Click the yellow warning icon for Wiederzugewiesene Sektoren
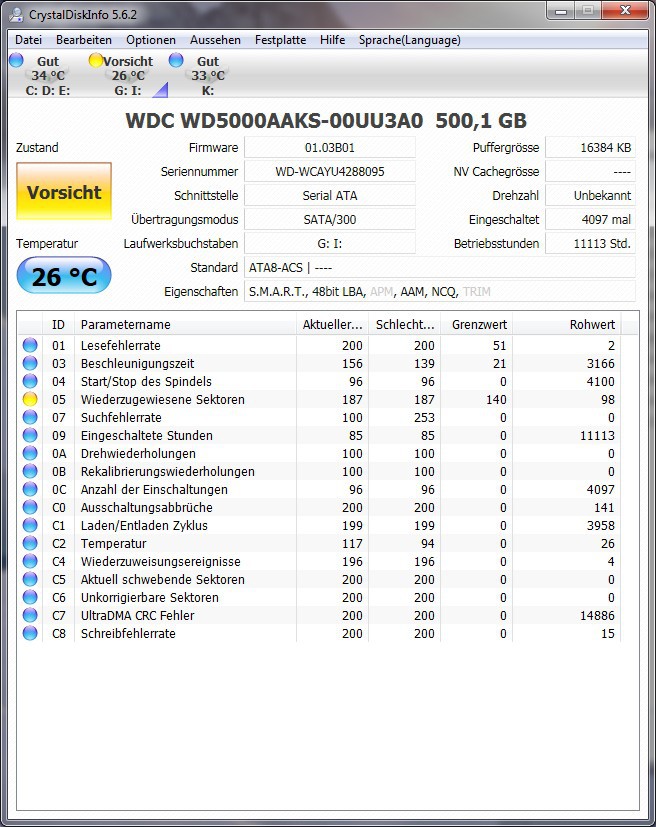Viewport: 656px width, 827px height. click(30, 399)
